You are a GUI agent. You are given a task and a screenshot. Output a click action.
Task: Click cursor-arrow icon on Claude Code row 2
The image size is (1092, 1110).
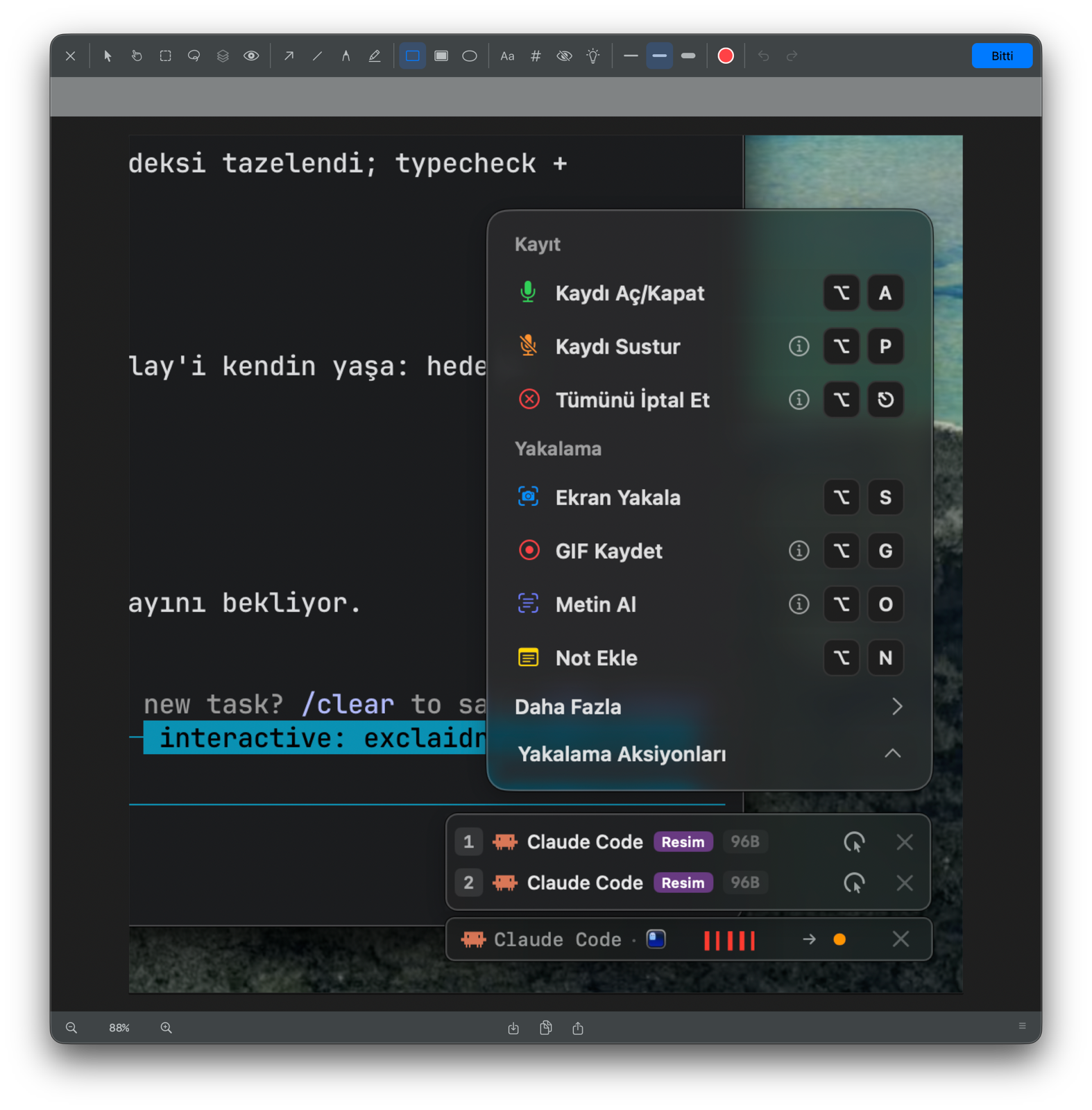[x=854, y=883]
